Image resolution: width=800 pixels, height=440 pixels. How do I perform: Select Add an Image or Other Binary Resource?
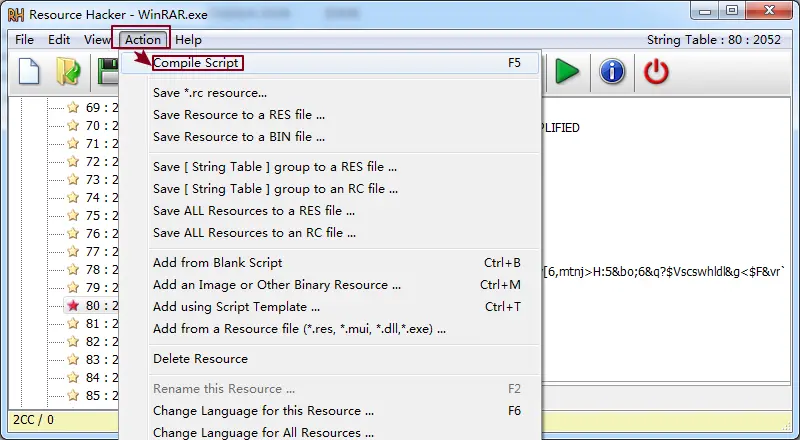click(330, 285)
